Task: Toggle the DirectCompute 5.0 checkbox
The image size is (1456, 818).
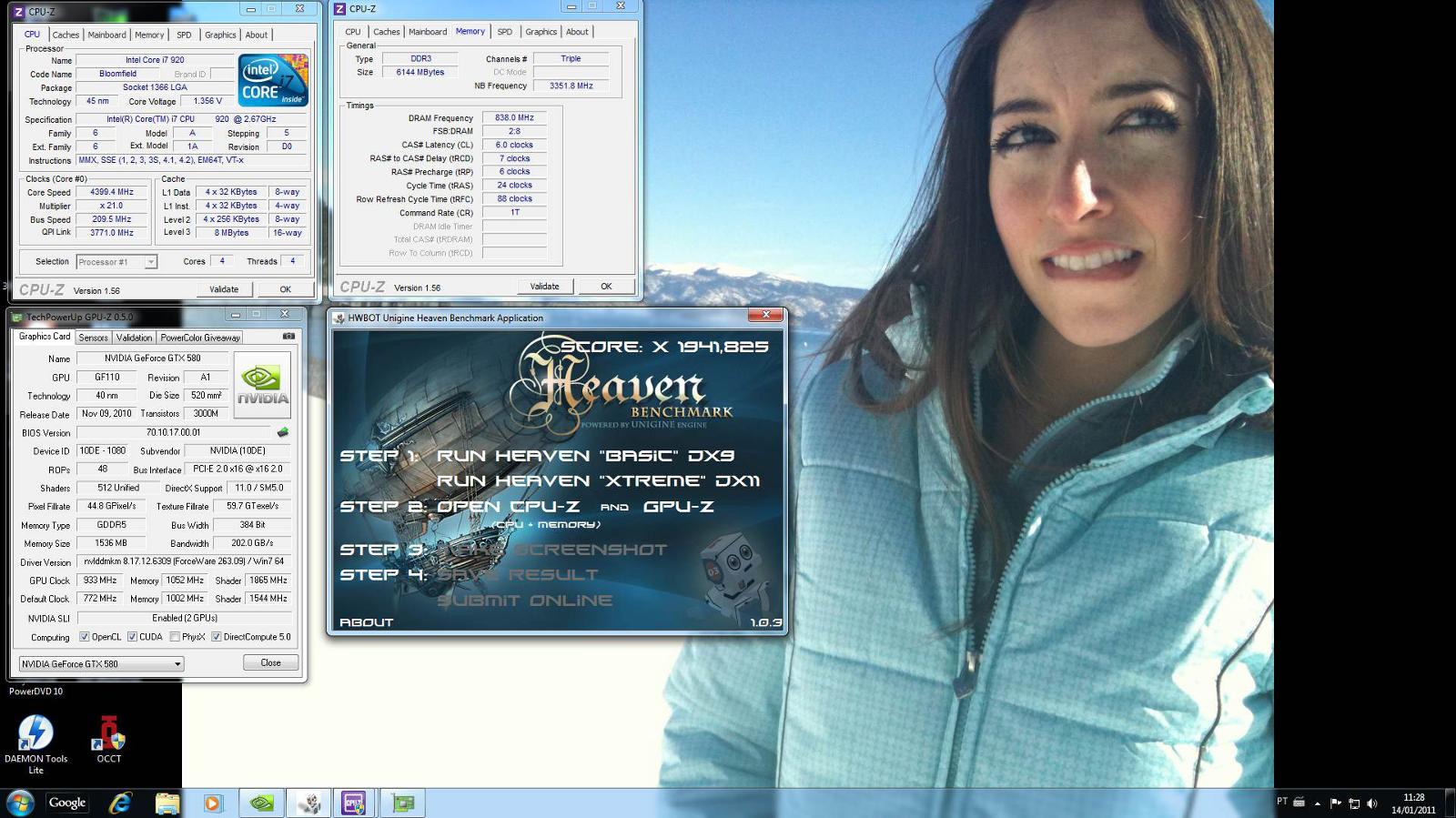Action: tap(217, 637)
